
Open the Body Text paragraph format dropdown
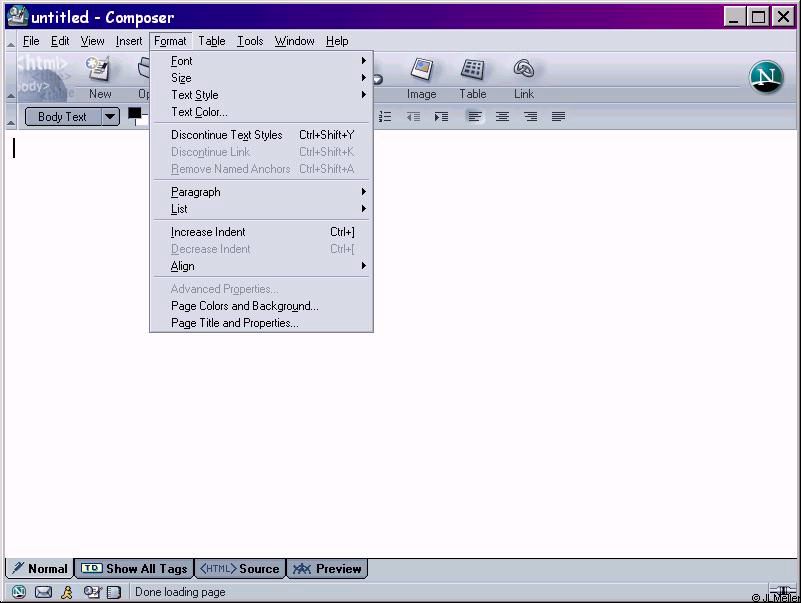coord(110,117)
